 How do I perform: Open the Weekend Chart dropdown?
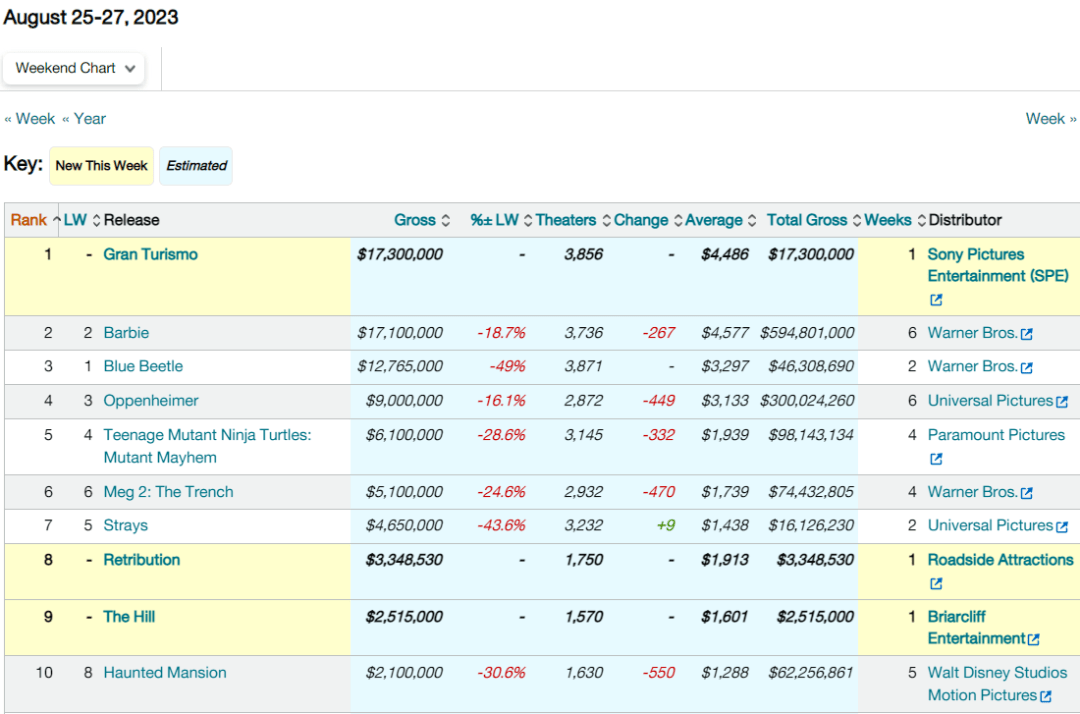(x=75, y=68)
